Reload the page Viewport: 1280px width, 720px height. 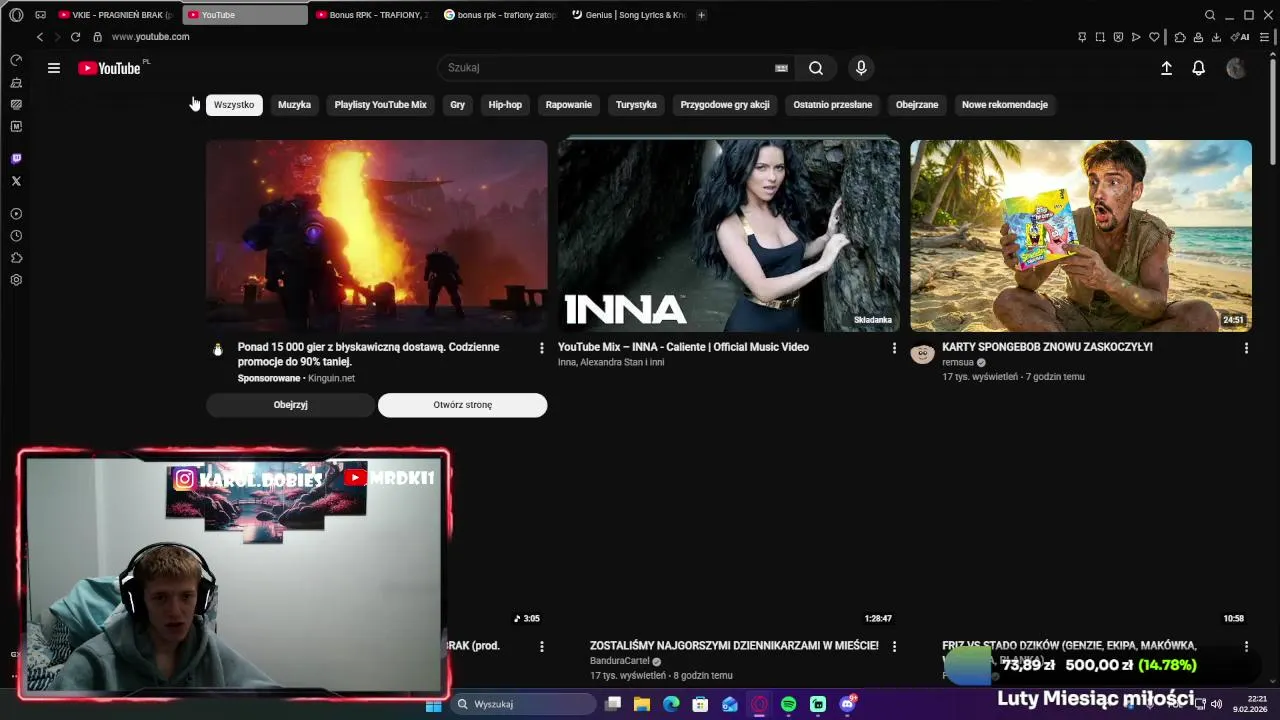[75, 37]
